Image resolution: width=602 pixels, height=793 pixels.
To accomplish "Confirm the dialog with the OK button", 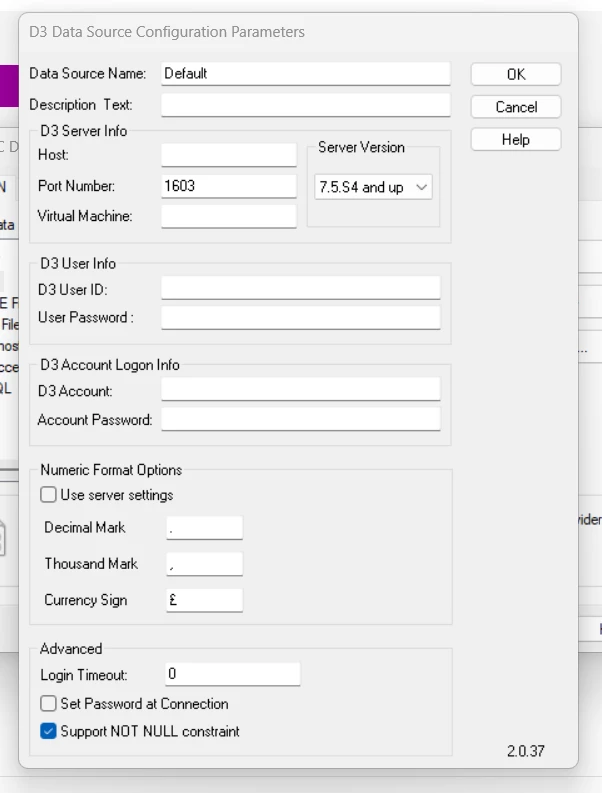I will coord(515,74).
